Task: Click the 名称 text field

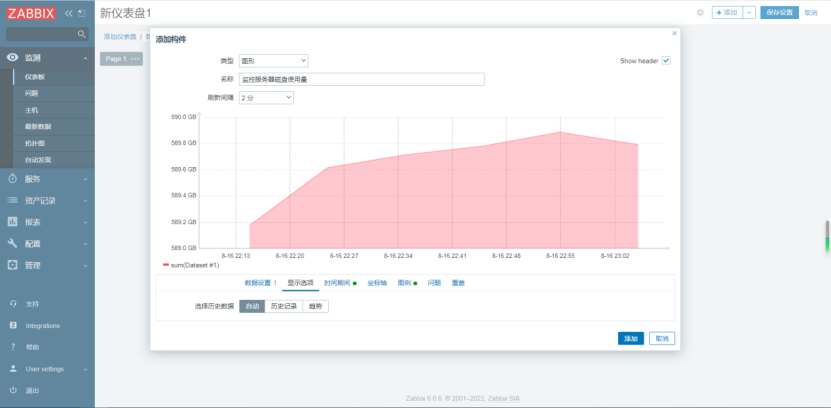Action: pyautogui.click(x=361, y=79)
